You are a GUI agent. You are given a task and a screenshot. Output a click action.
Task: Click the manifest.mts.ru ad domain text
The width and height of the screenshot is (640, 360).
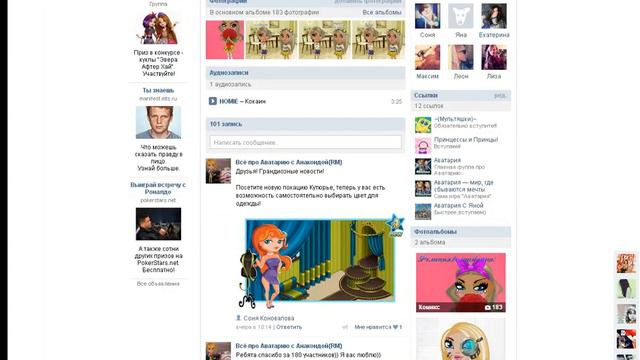click(158, 98)
